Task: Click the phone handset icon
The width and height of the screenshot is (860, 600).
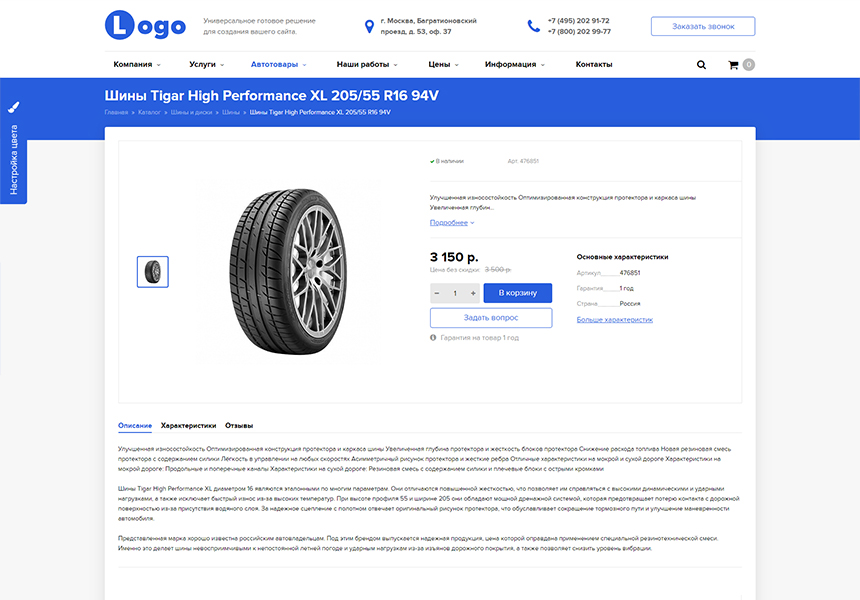Action: (x=532, y=26)
